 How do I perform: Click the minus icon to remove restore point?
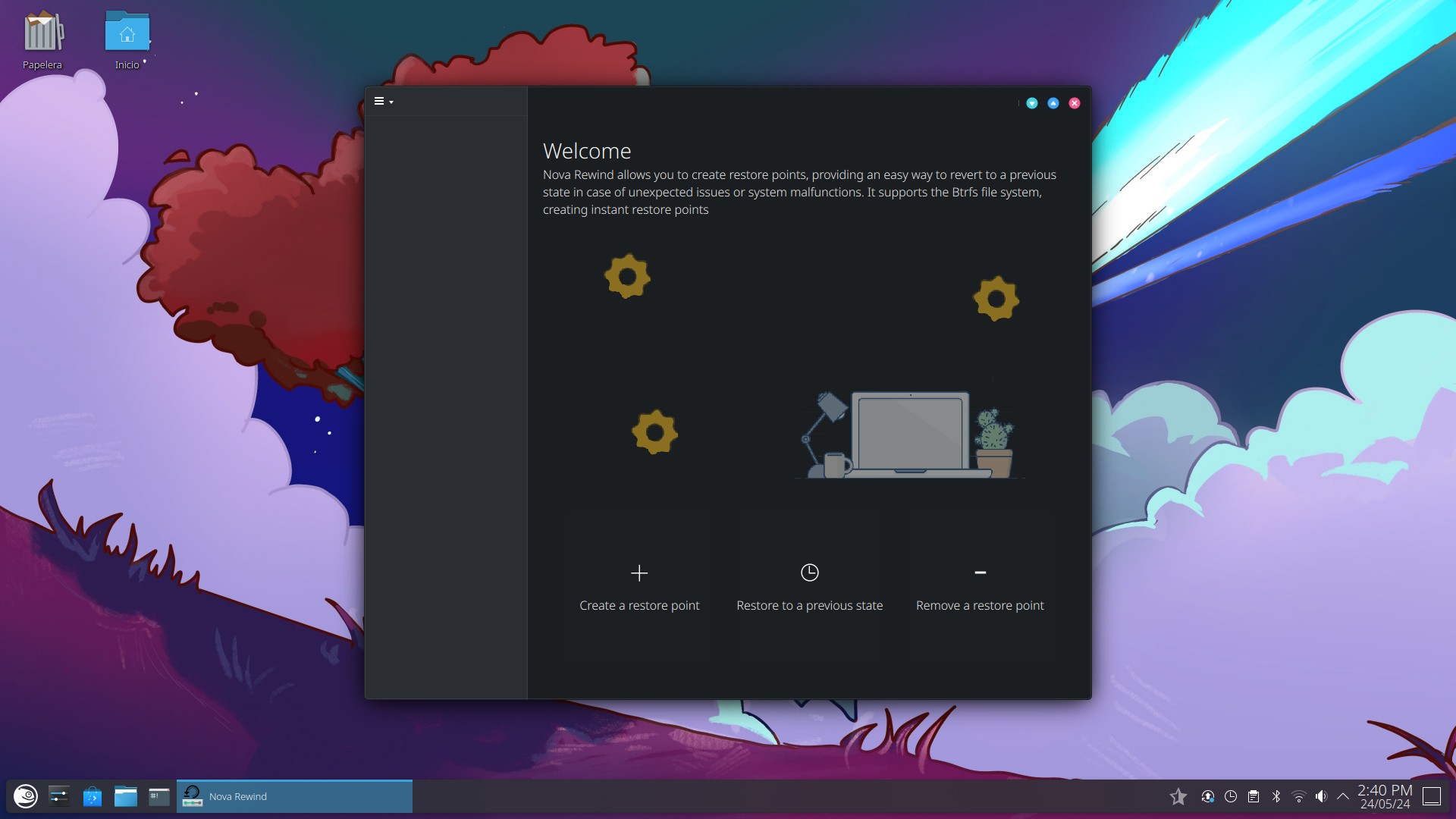click(x=980, y=573)
